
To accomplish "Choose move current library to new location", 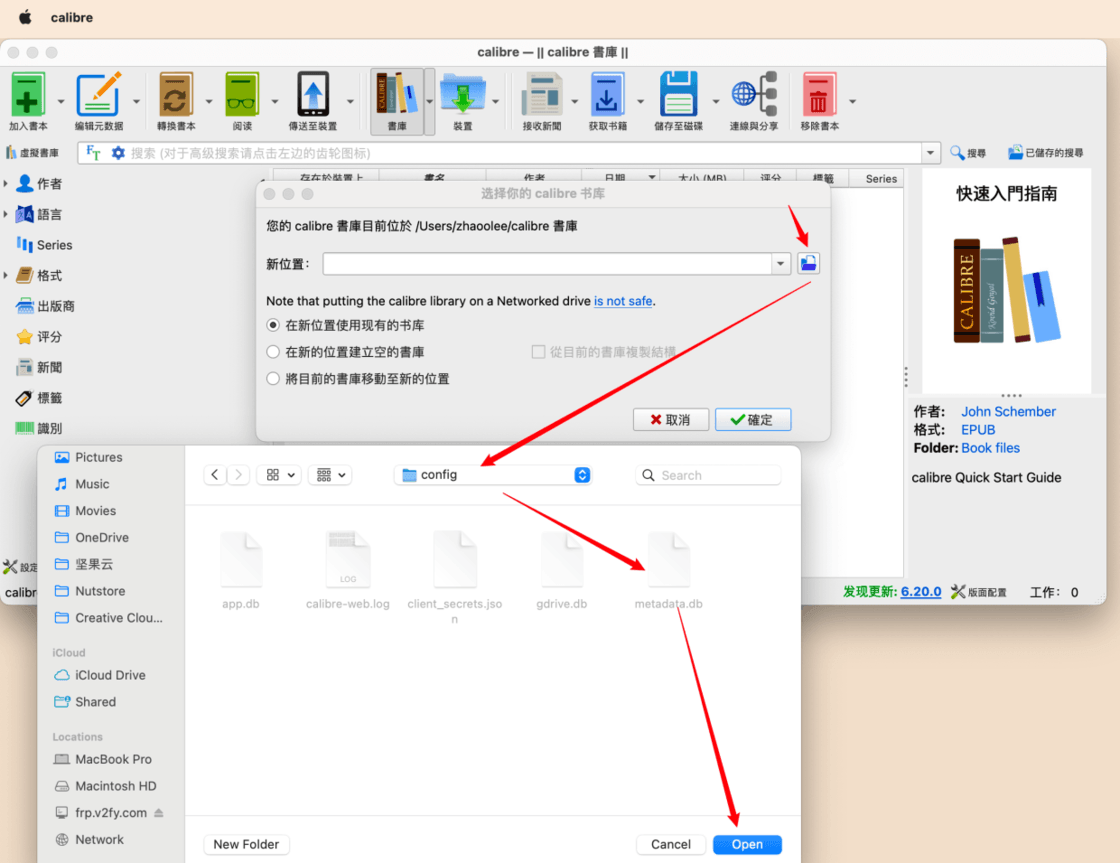I will [x=273, y=379].
